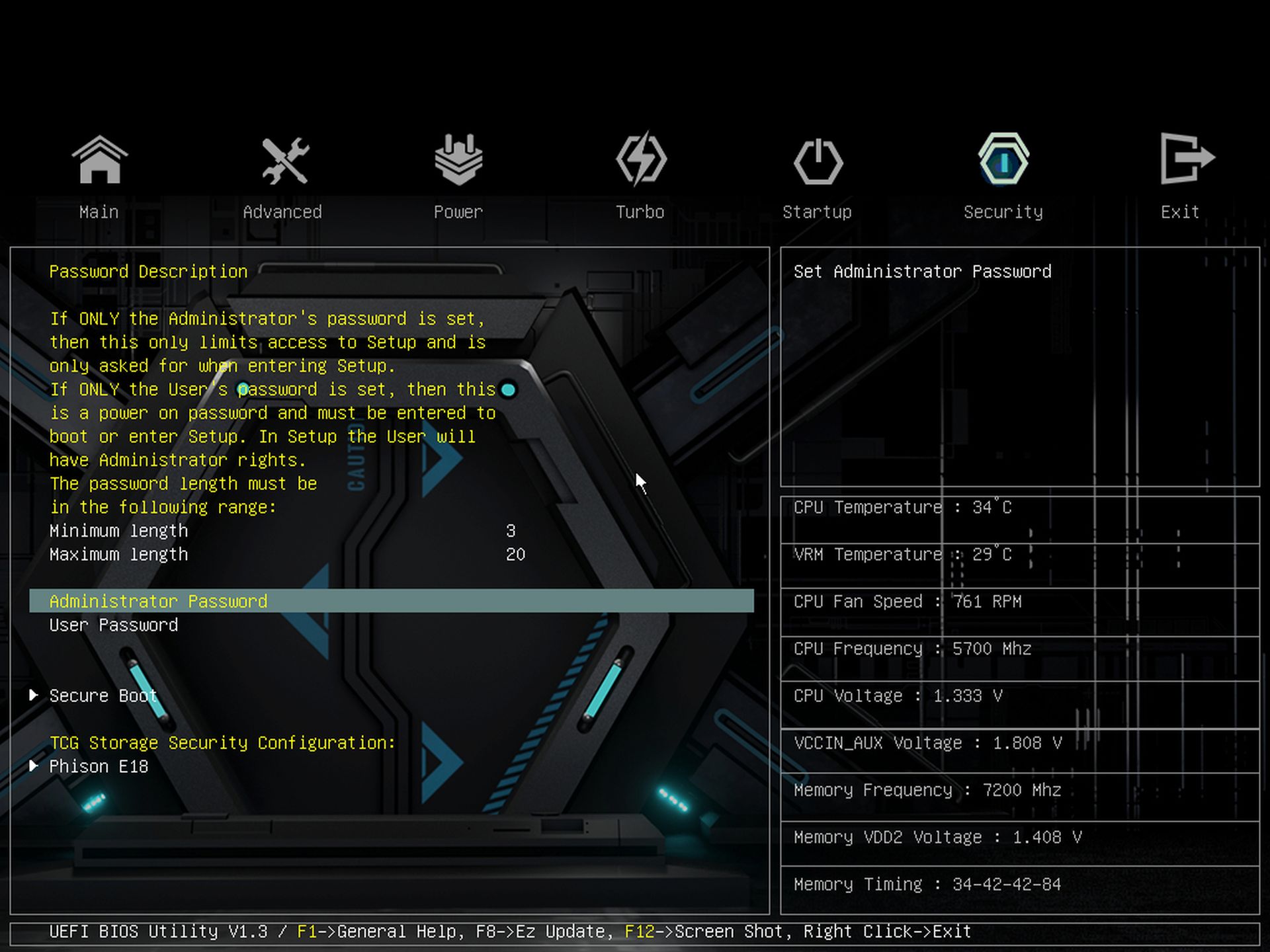Open Phison E18 storage configuration
The image size is (1270, 952).
[x=99, y=767]
